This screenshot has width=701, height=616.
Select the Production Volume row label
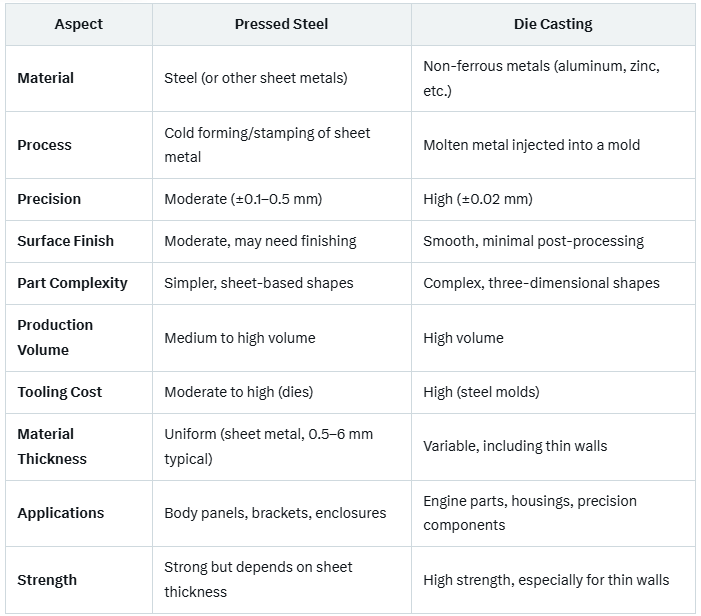point(55,338)
